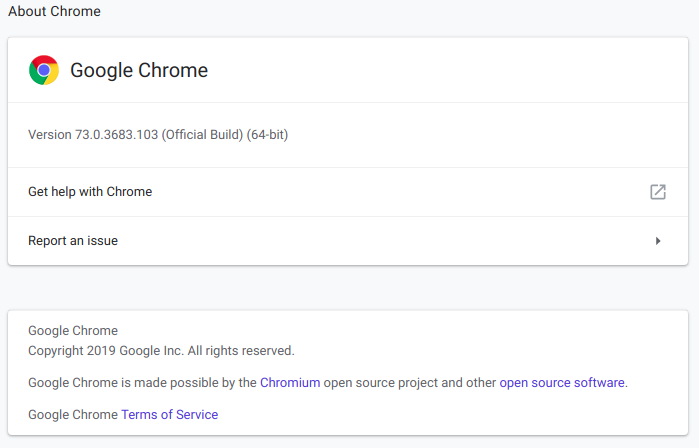This screenshot has height=448, width=699.
Task: Follow the Chromium link
Action: point(290,383)
